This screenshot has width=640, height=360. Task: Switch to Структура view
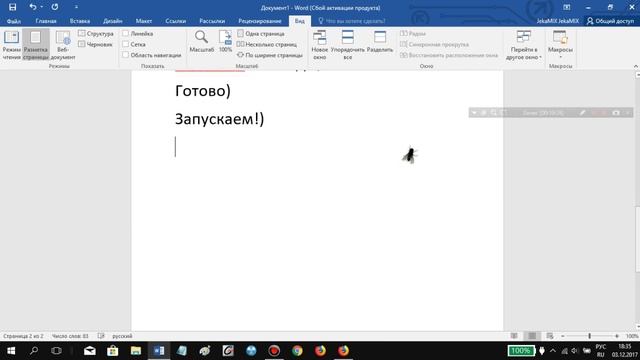(96, 33)
